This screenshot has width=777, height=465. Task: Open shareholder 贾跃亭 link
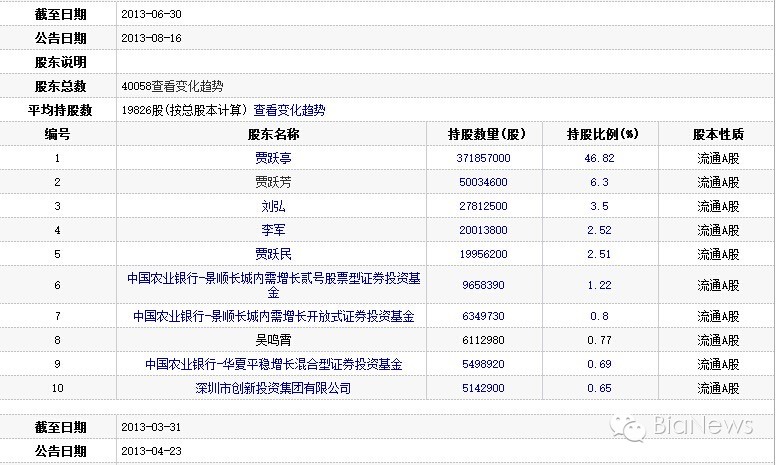(273, 158)
